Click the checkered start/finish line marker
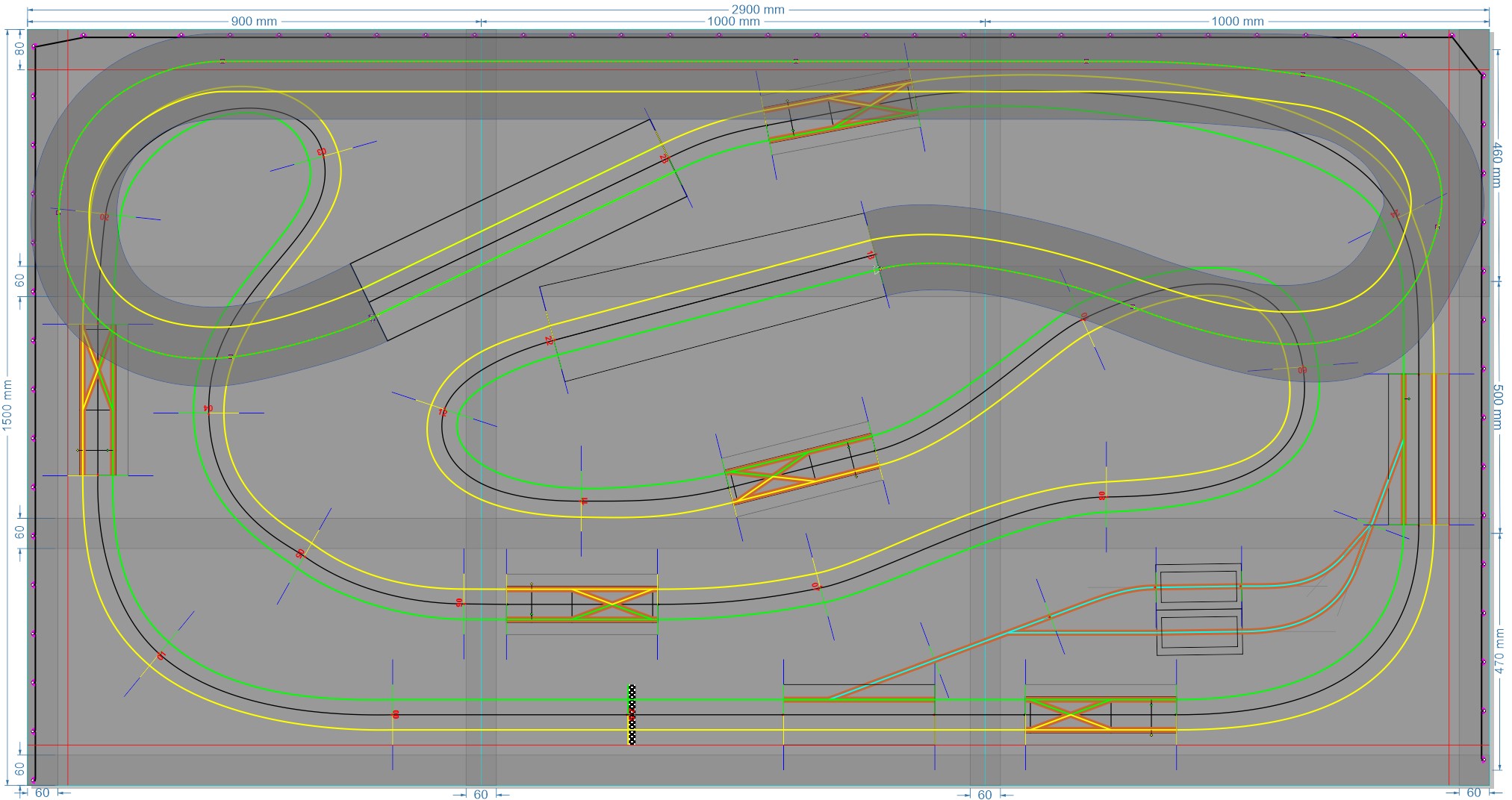 (x=632, y=714)
